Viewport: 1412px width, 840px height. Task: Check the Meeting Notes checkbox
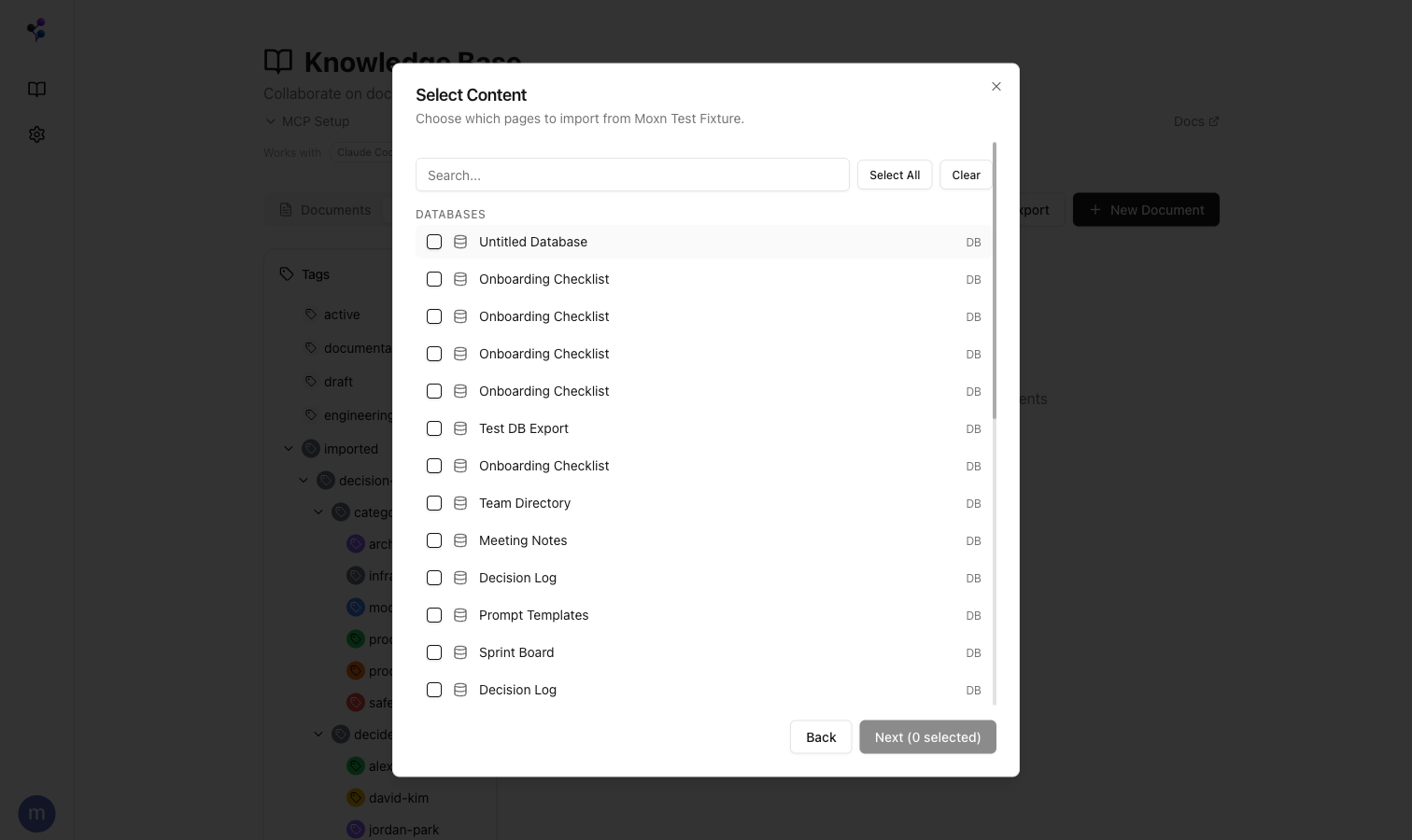434,540
